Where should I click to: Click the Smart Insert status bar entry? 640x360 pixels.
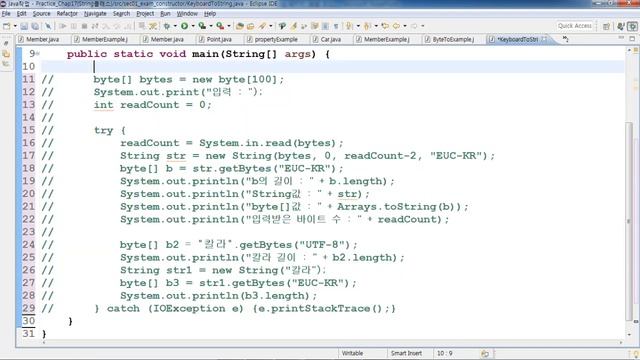pos(406,353)
